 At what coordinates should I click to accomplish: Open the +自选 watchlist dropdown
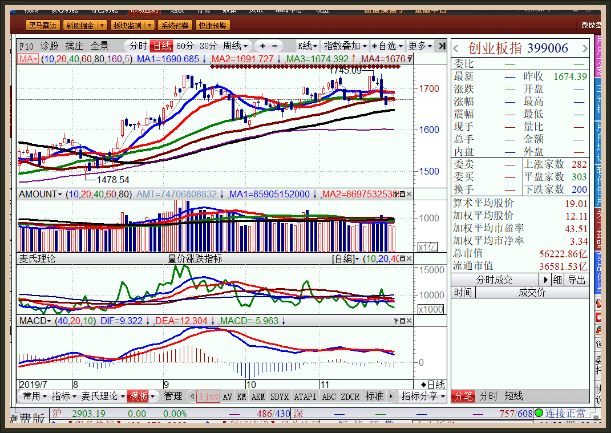pyautogui.click(x=387, y=46)
